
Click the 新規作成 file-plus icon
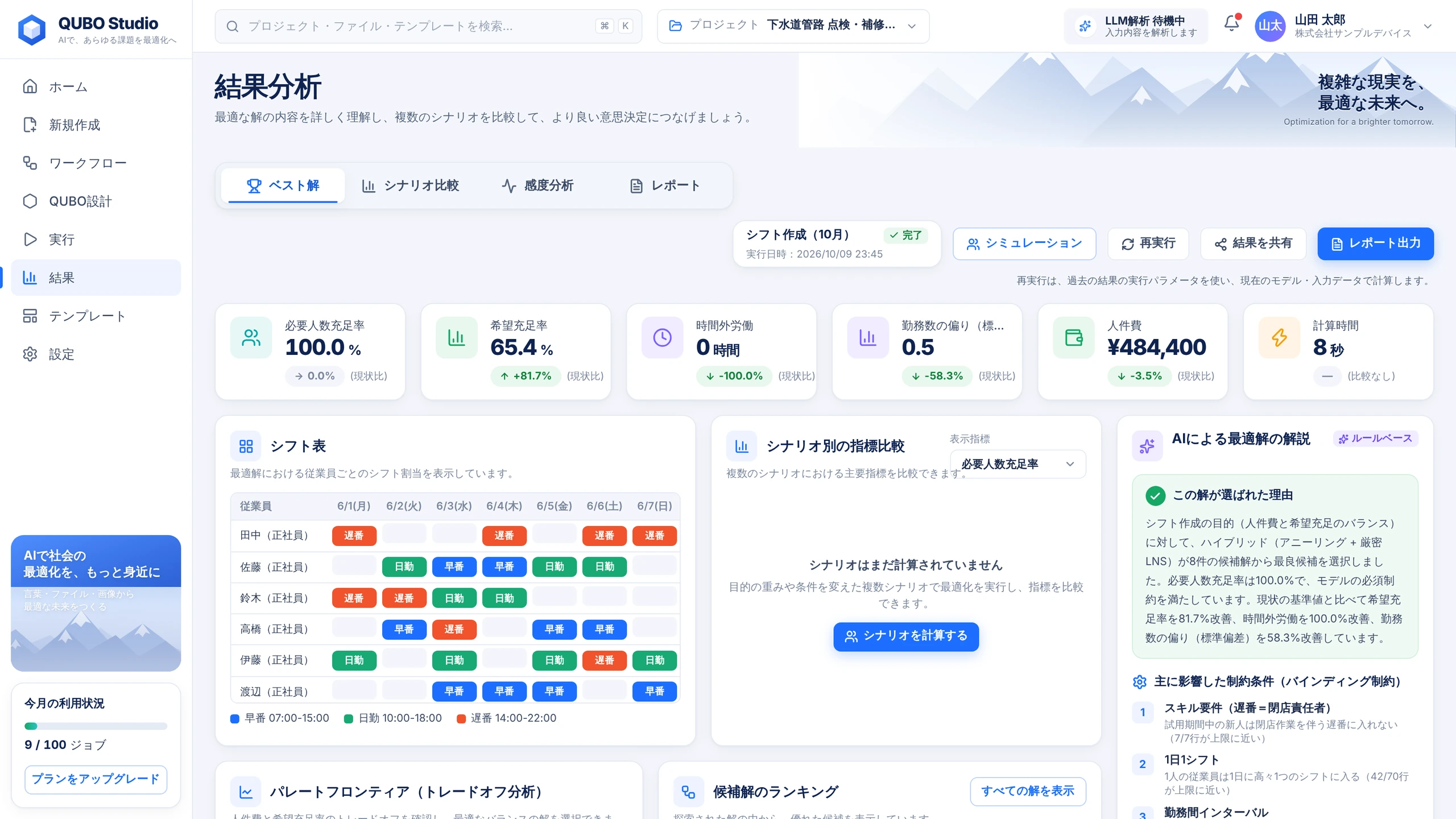pyautogui.click(x=30, y=125)
